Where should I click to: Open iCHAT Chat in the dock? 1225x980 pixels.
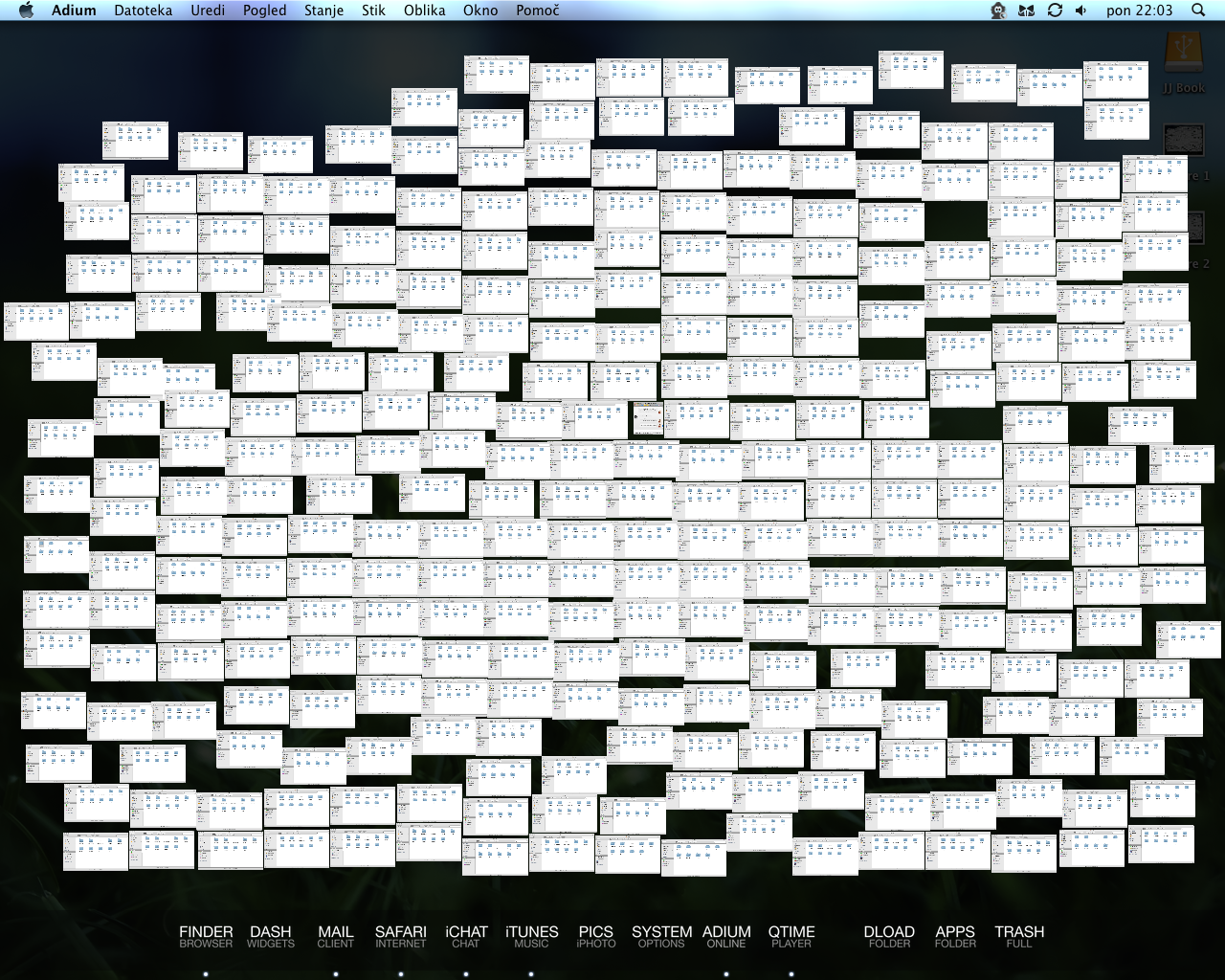click(x=466, y=936)
